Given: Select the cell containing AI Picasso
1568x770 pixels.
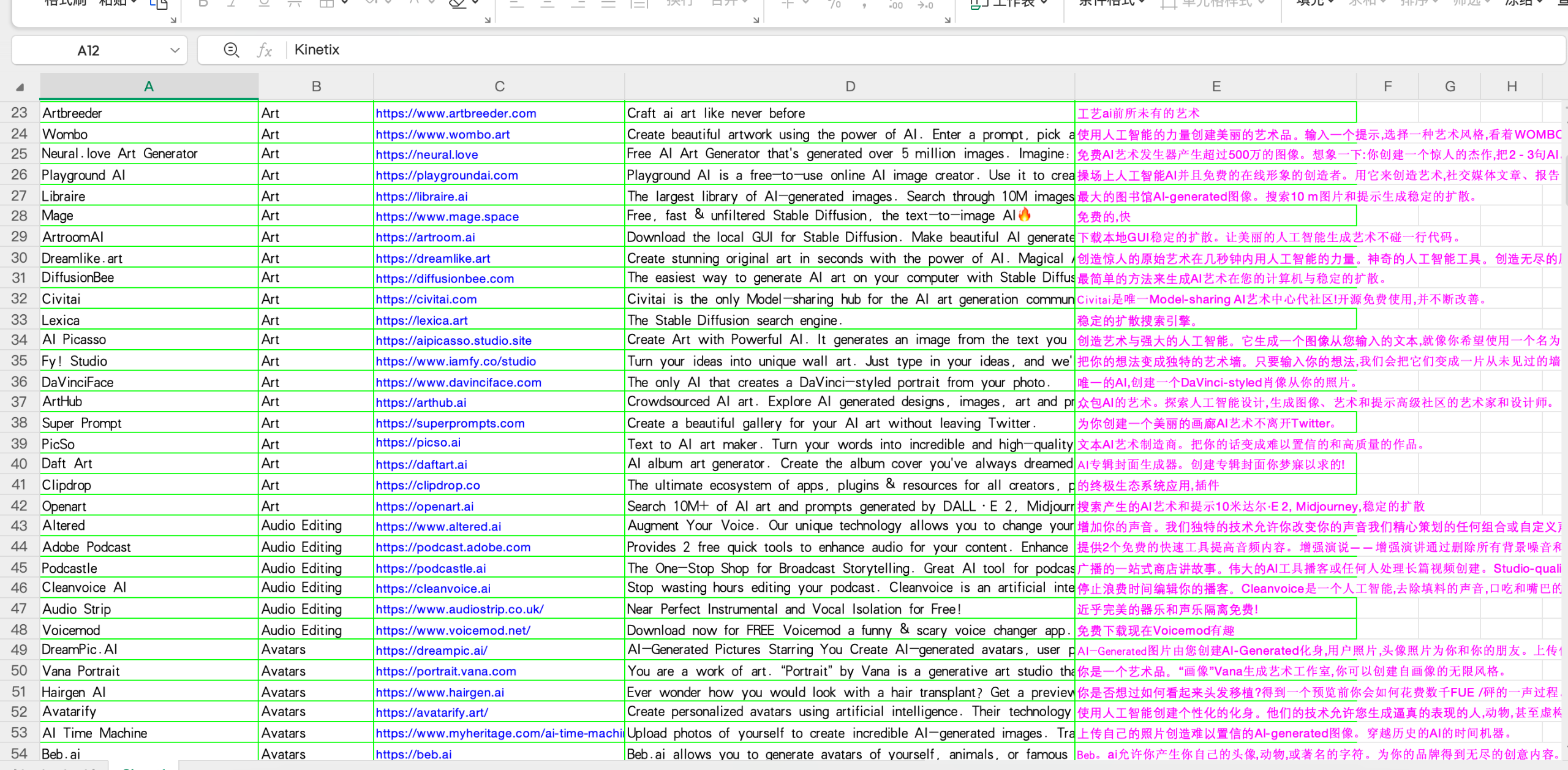Looking at the screenshot, I should tap(149, 340).
